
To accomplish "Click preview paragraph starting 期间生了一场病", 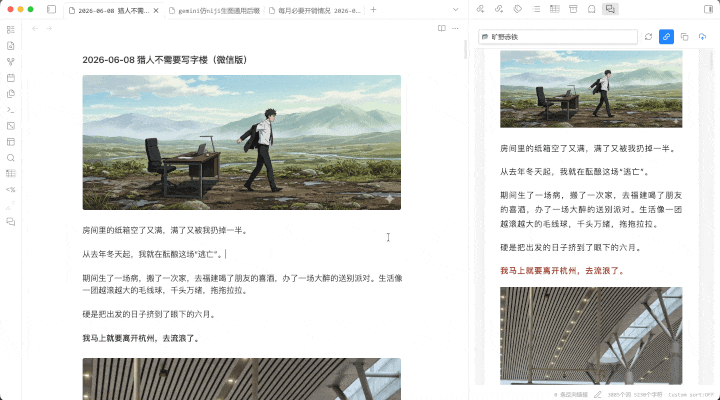I will (x=591, y=210).
